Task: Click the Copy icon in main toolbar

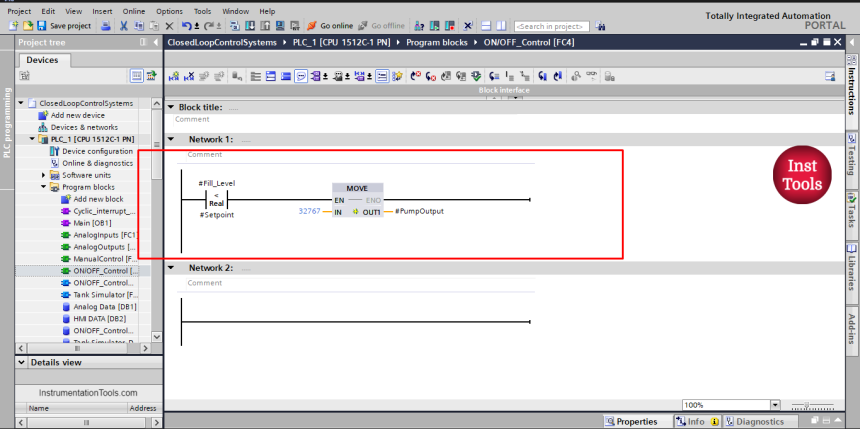Action: [x=139, y=26]
